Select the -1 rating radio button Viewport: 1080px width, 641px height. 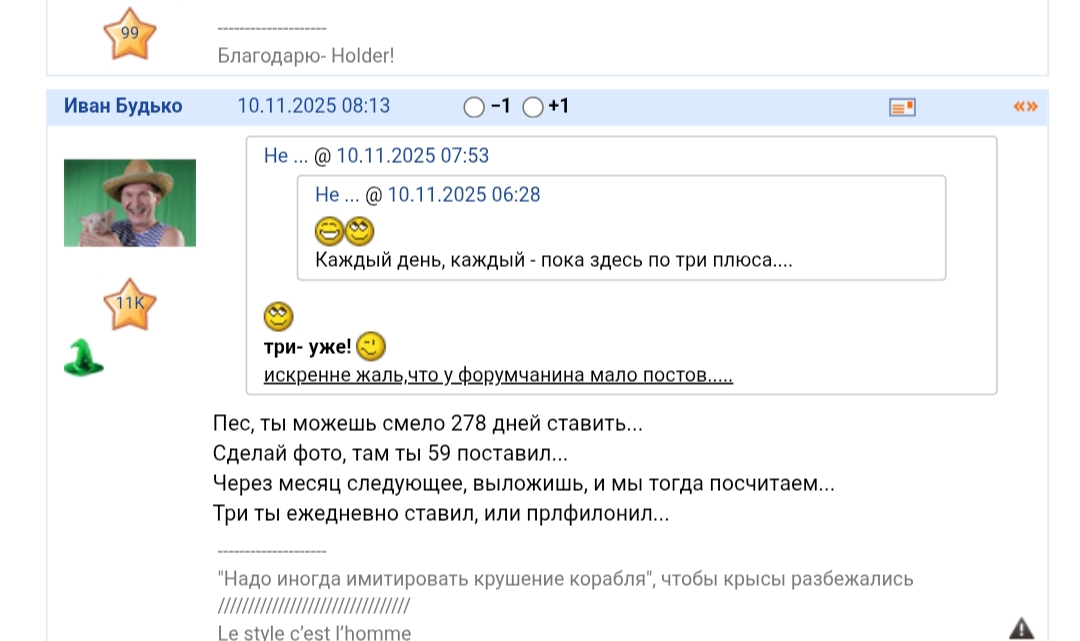pyautogui.click(x=474, y=107)
